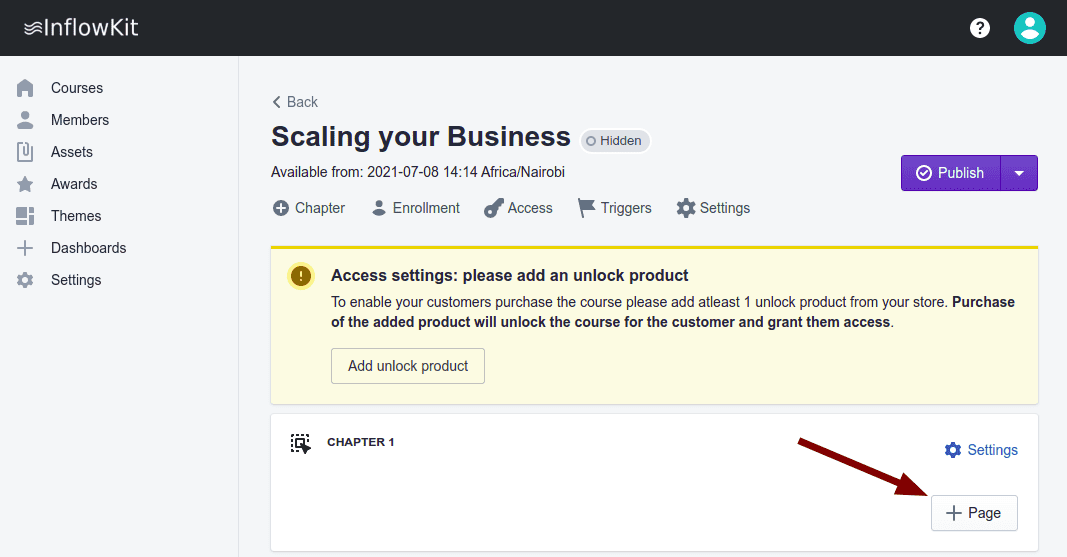This screenshot has height=557, width=1067.
Task: Add a Page to Chapter 1
Action: (974, 513)
